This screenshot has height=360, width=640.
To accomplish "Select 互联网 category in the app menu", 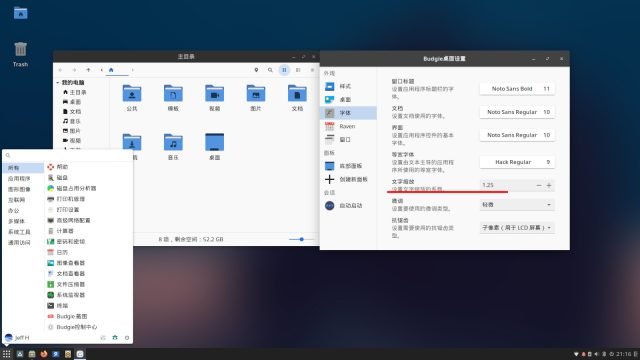I will pyautogui.click(x=17, y=200).
